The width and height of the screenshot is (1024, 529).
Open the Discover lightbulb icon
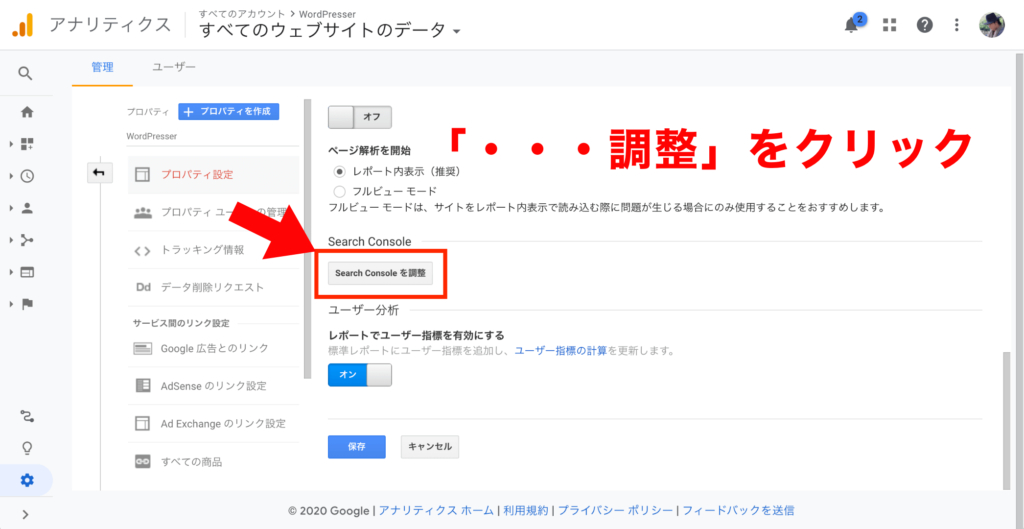pyautogui.click(x=27, y=447)
